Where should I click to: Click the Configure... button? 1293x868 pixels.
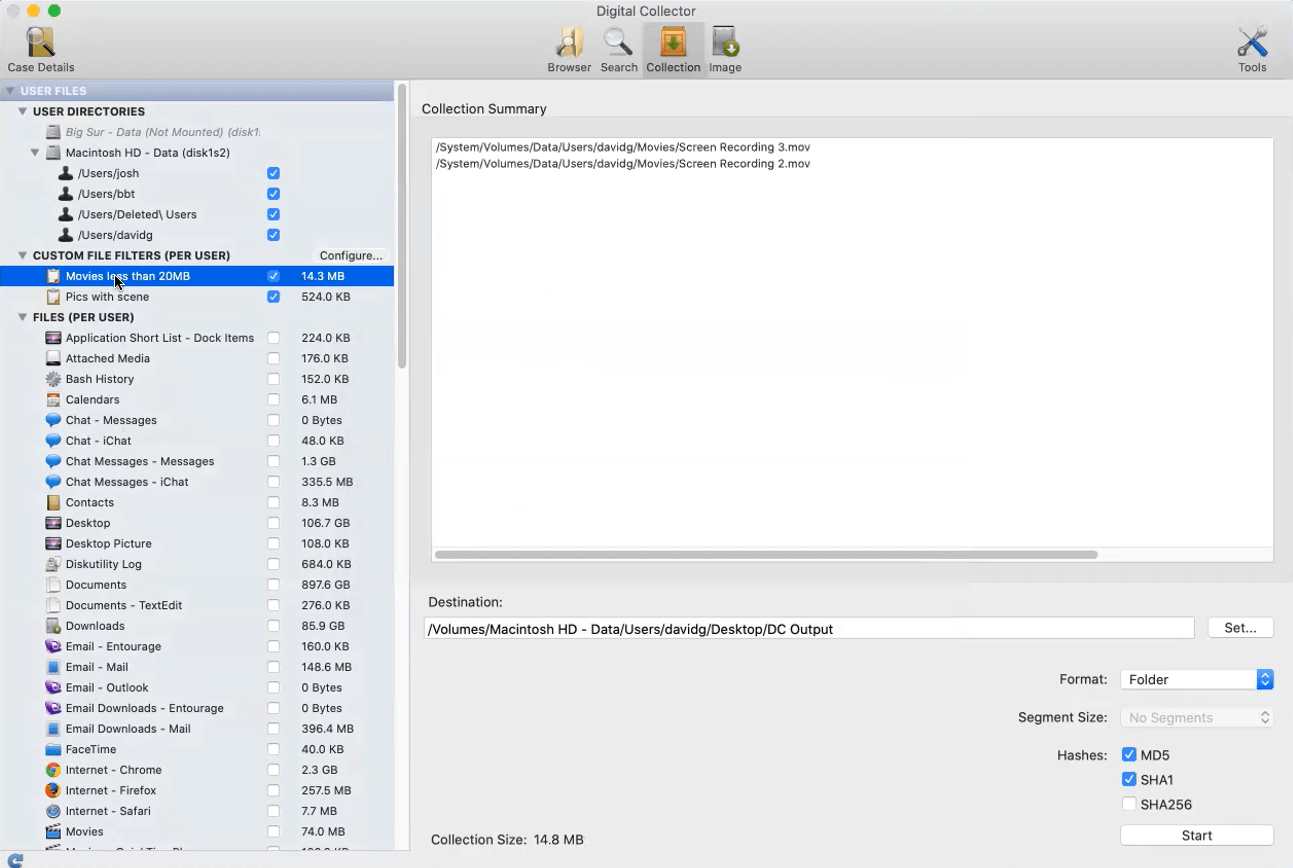351,256
